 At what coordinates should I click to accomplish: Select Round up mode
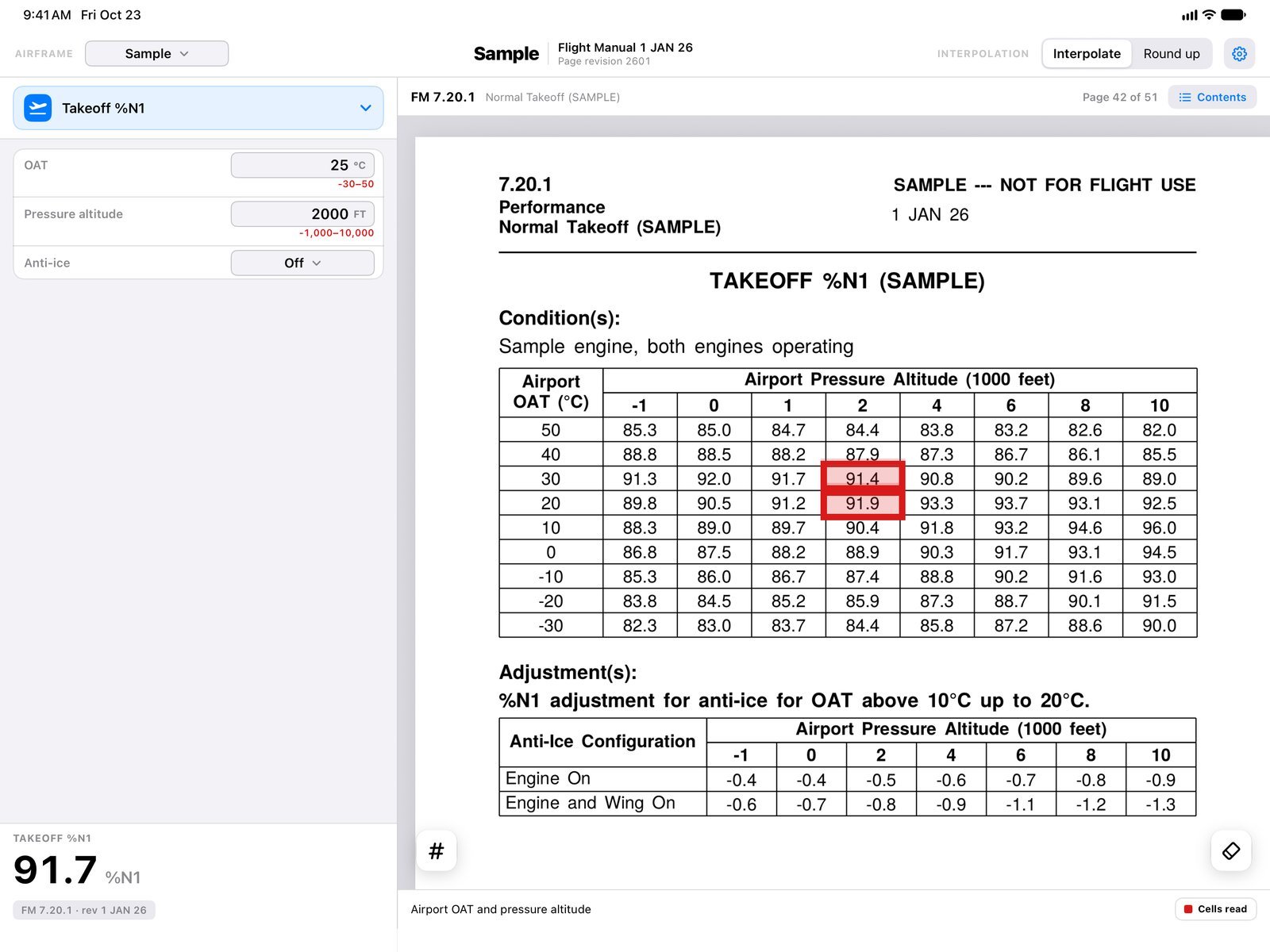tap(1172, 53)
